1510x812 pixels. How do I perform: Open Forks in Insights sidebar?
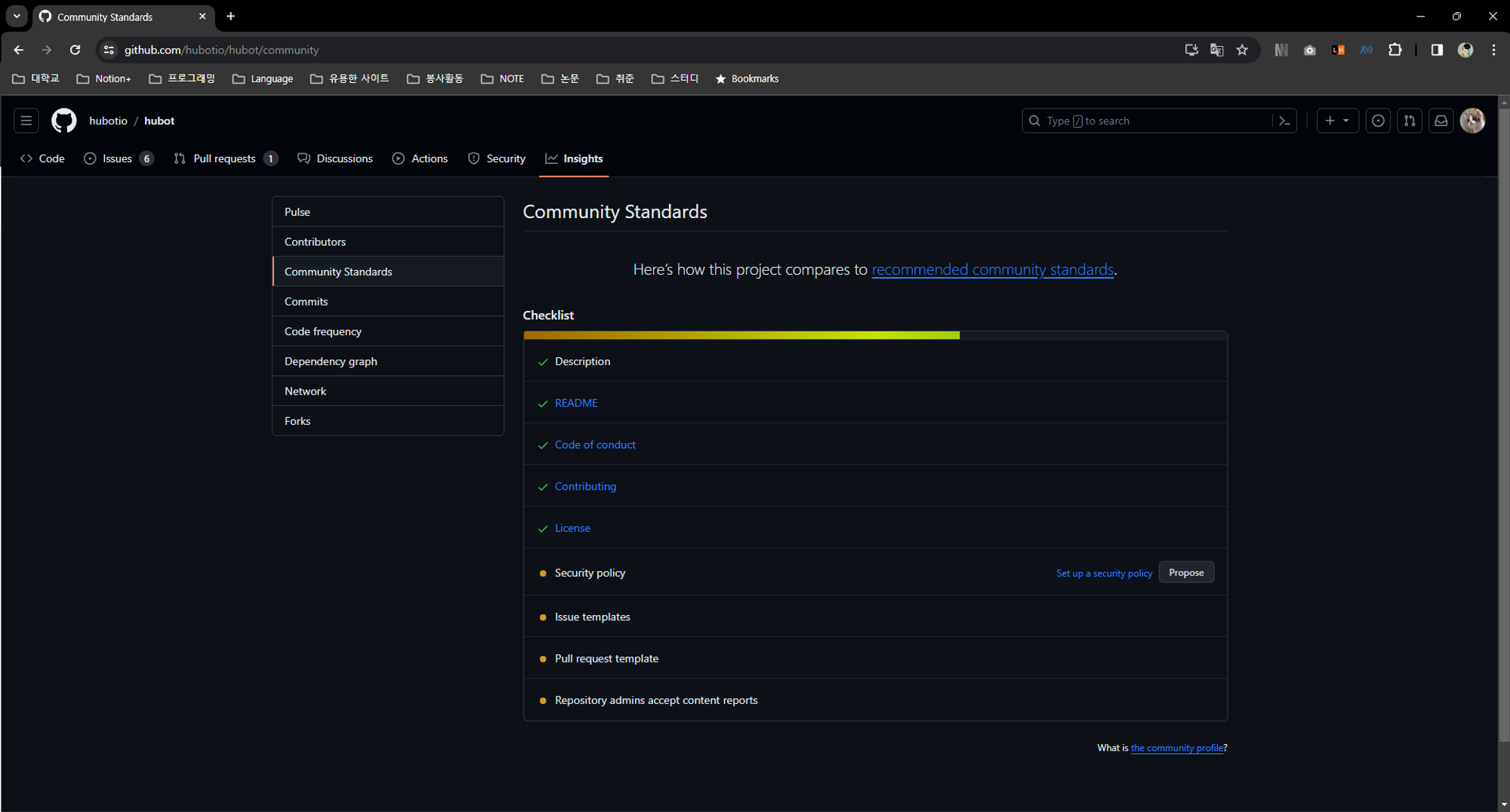(x=388, y=421)
